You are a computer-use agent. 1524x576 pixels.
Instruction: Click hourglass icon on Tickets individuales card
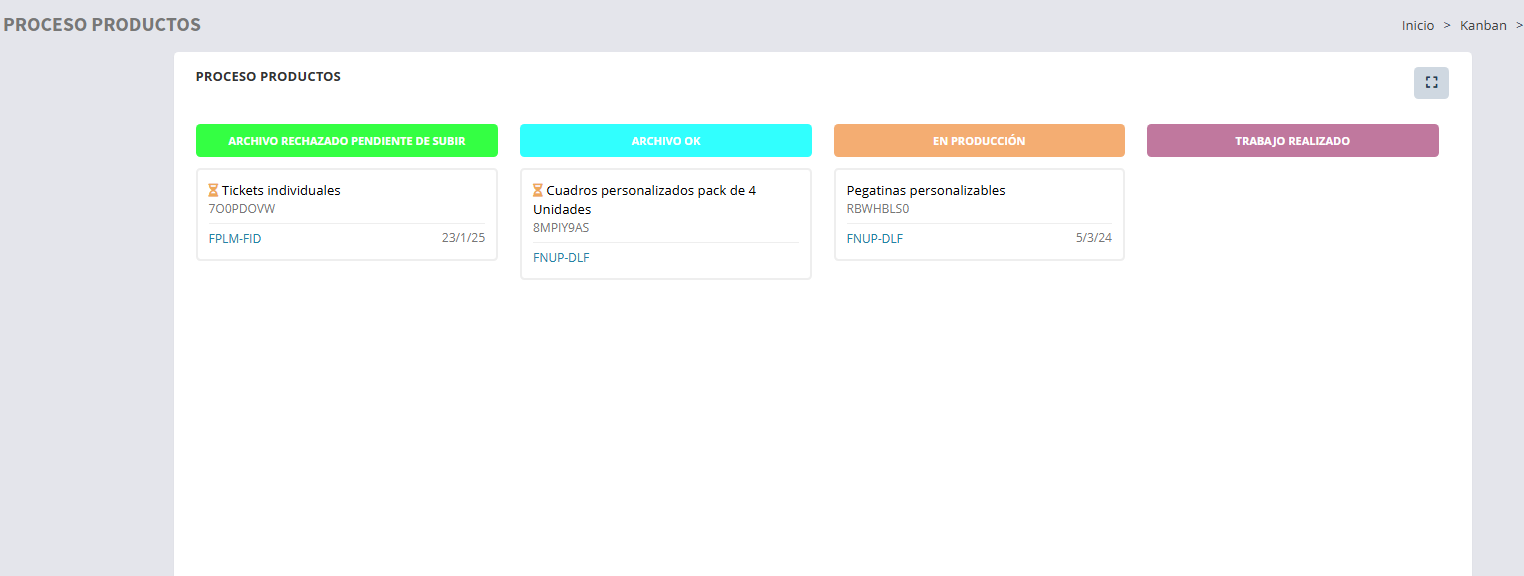coord(213,190)
